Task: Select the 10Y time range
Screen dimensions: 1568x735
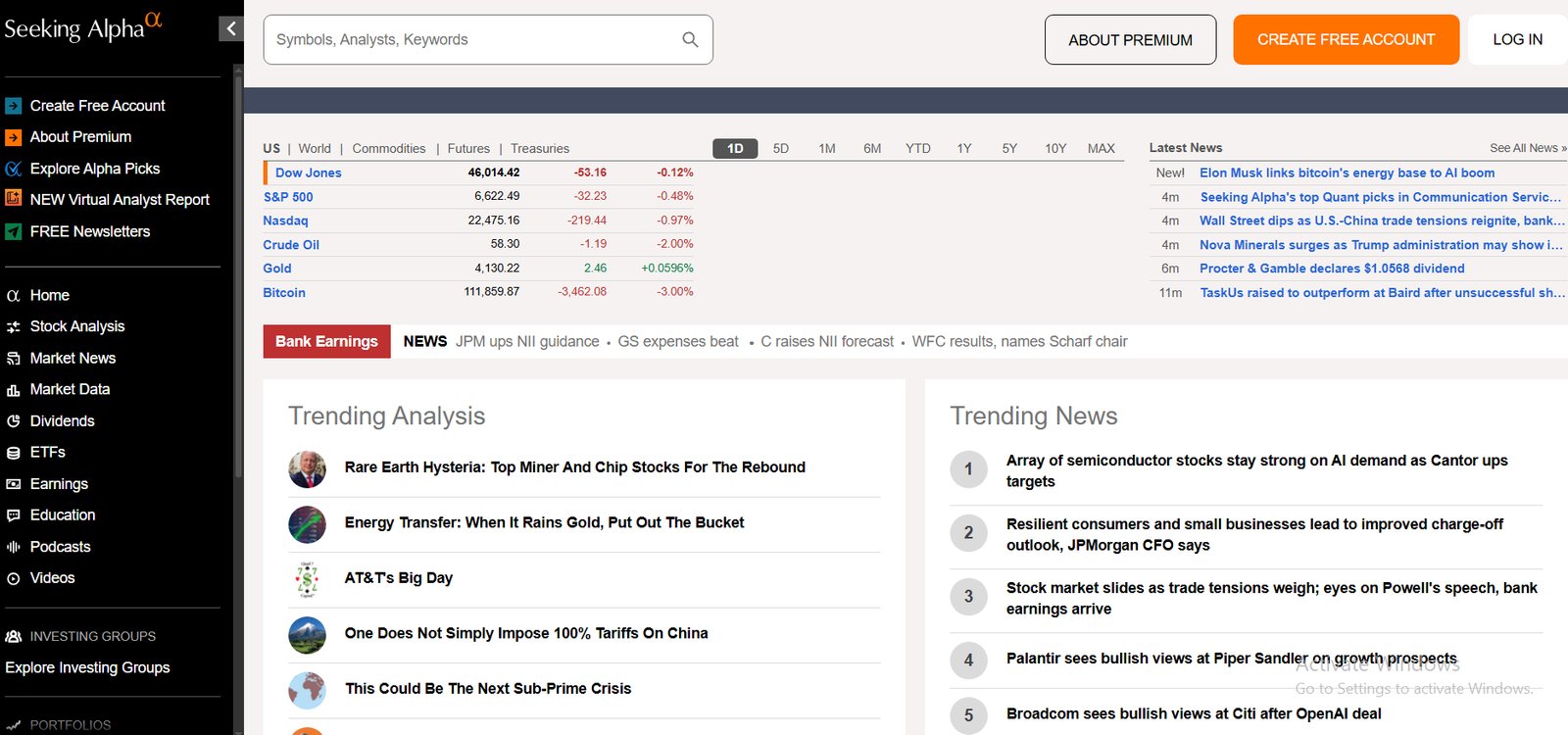Action: pos(1055,149)
